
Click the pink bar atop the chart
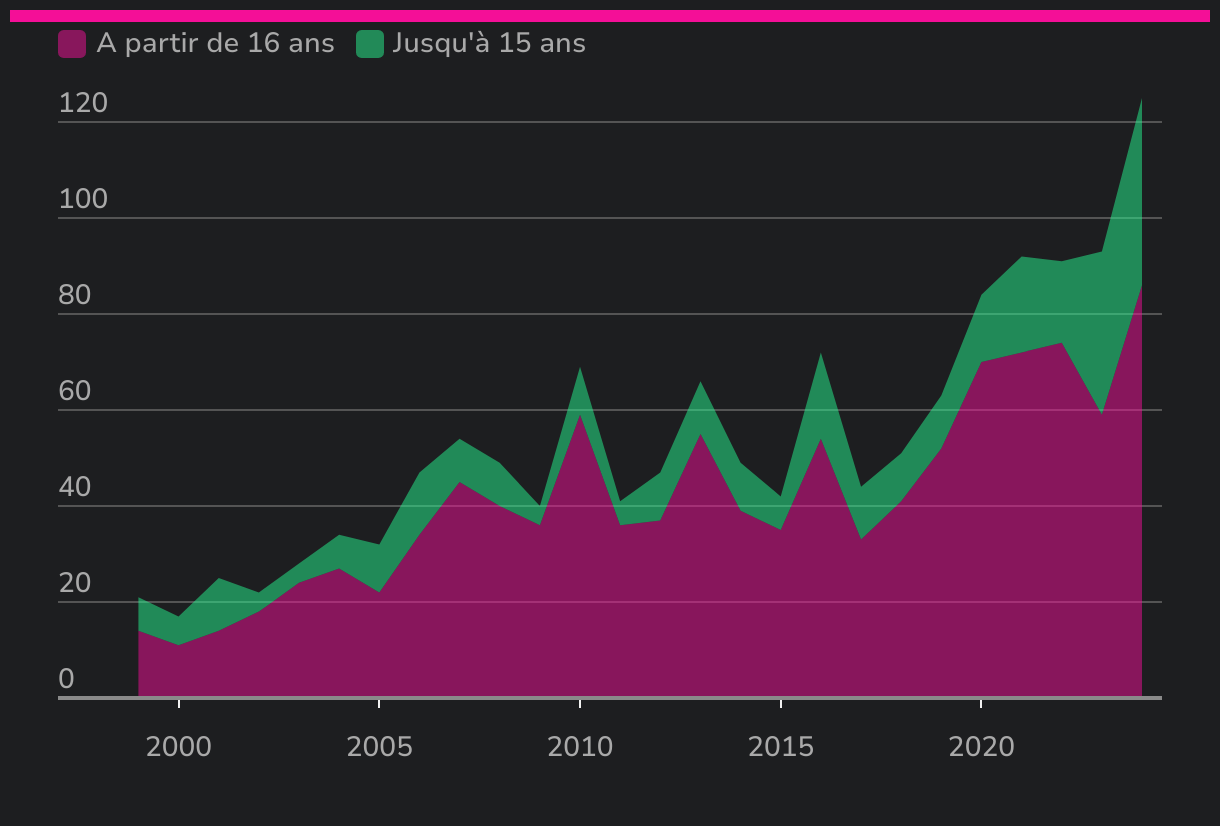[610, 16]
